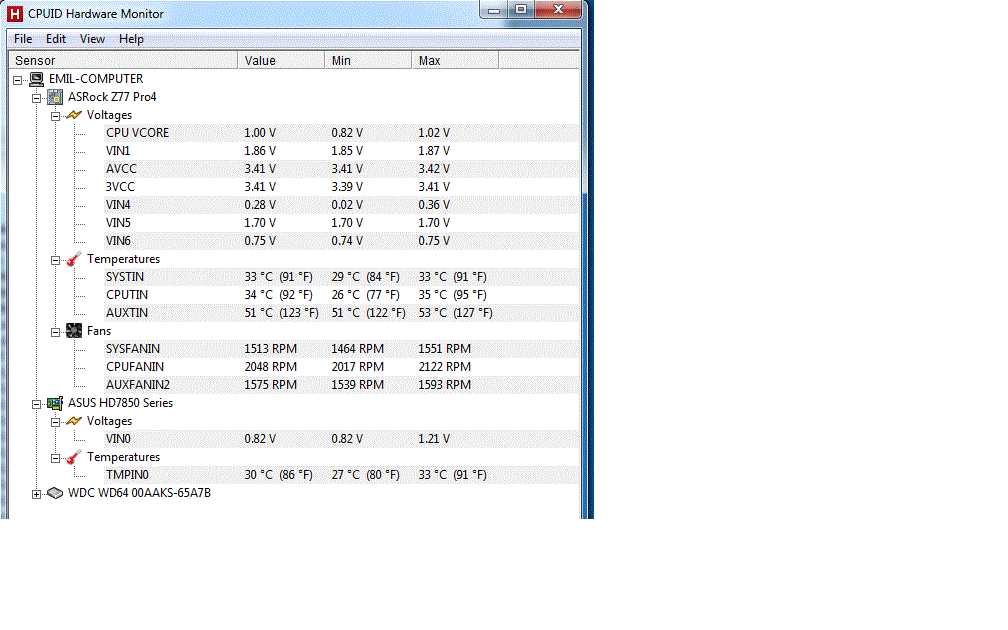The image size is (1008, 630).
Task: Select the VIN6 voltage row
Action: click(x=341, y=241)
